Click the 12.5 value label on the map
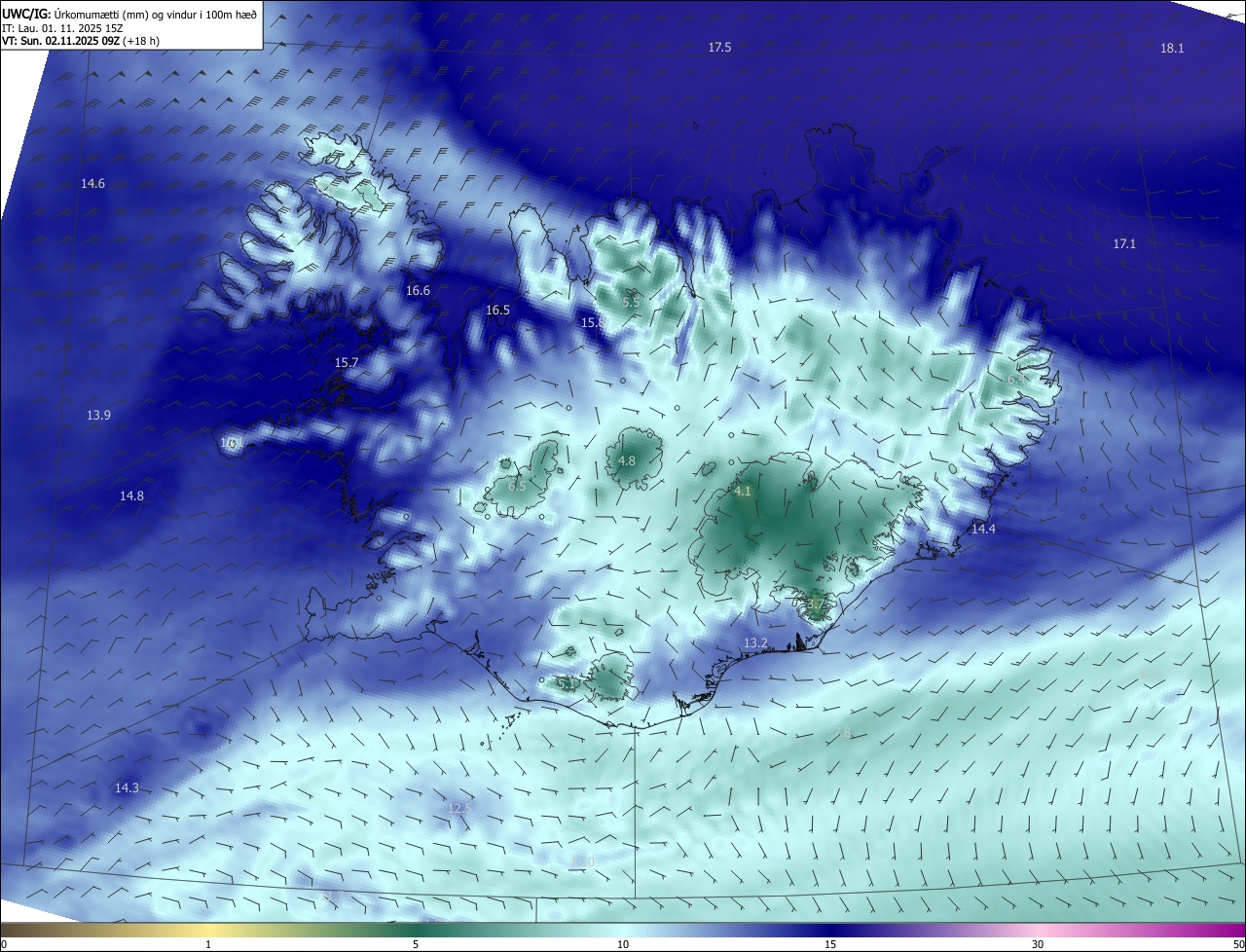 pos(459,808)
